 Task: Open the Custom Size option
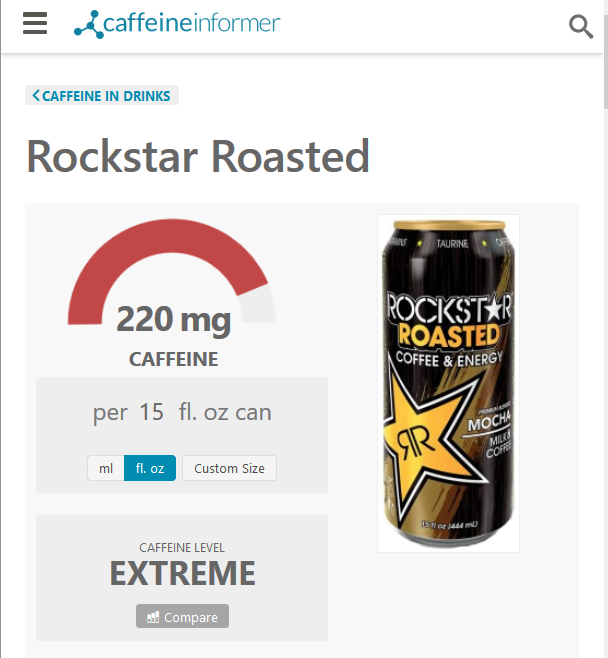(x=229, y=468)
